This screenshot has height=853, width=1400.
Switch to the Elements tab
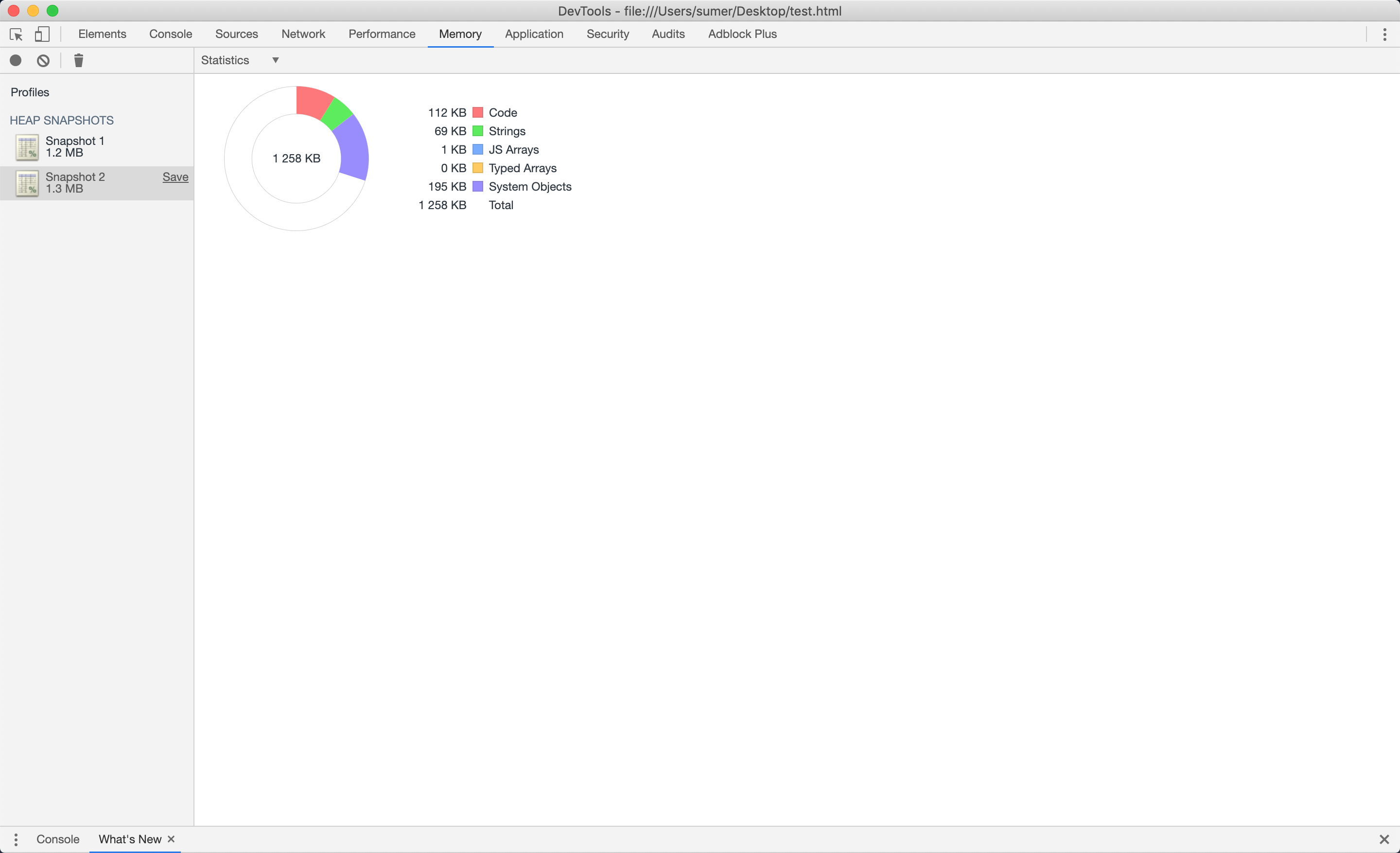102,34
